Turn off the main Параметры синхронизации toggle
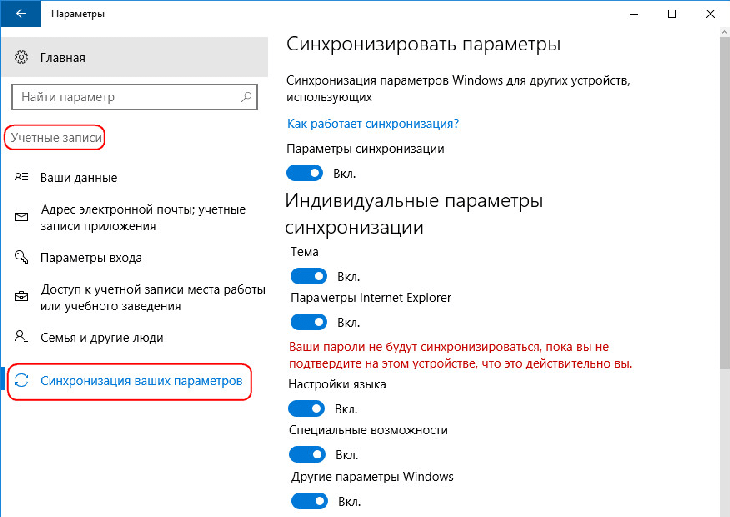The width and height of the screenshot is (730, 517). [x=304, y=173]
